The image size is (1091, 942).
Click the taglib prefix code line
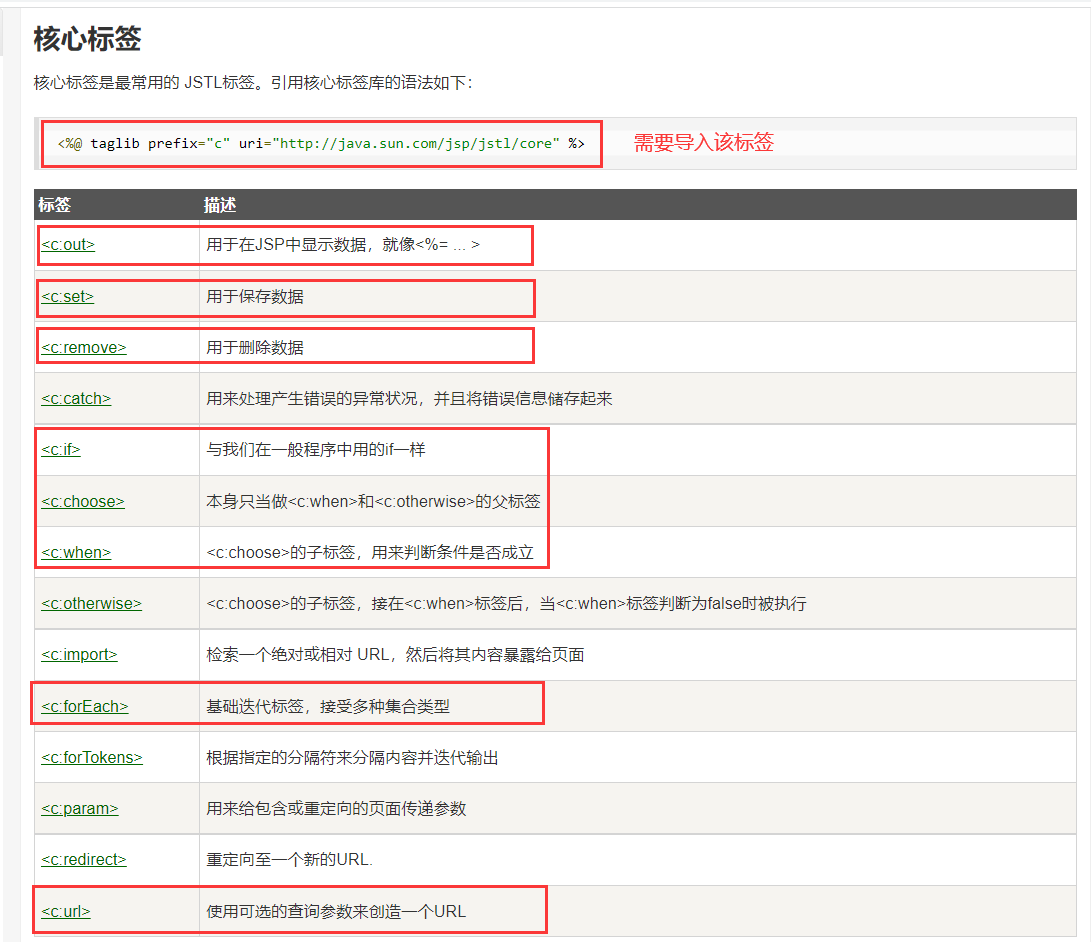point(321,143)
